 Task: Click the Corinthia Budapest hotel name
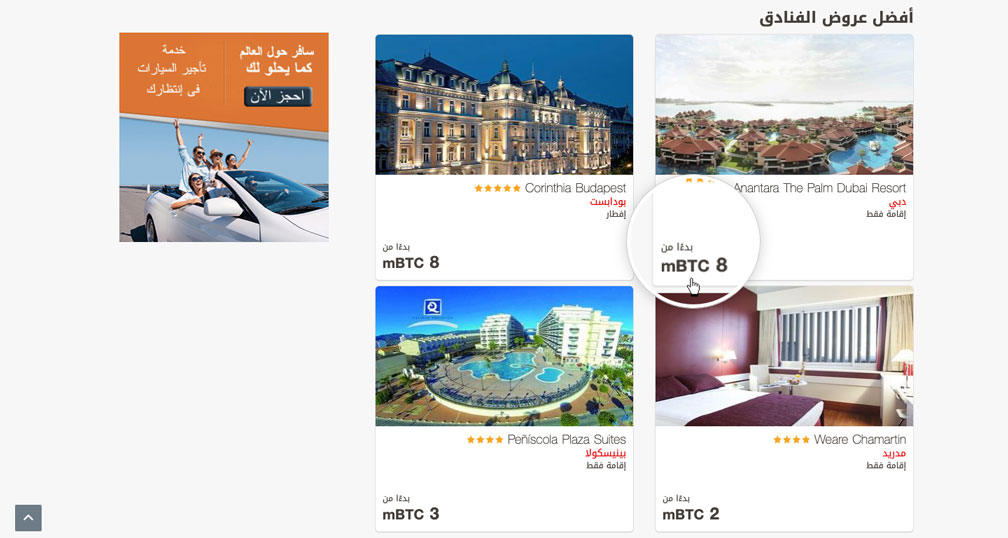tap(575, 188)
